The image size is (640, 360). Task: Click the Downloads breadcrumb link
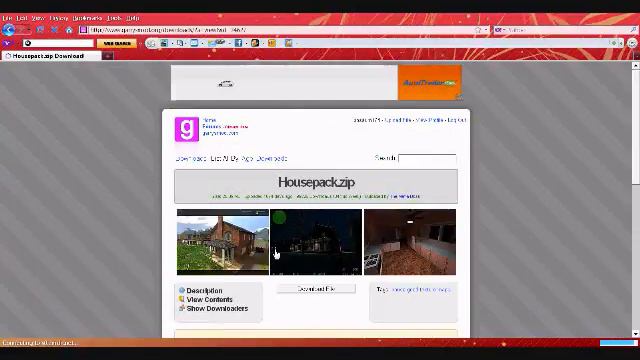pyautogui.click(x=191, y=158)
